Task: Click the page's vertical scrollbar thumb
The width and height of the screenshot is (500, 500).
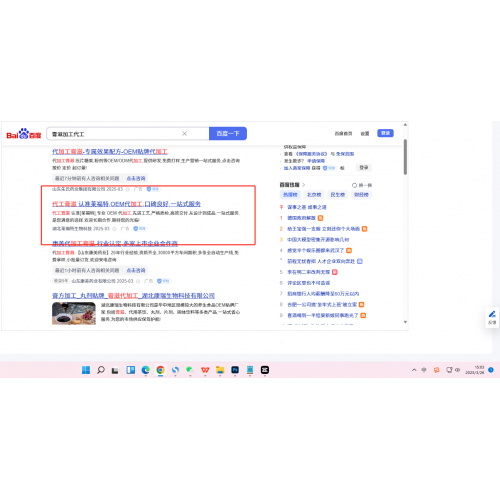Action: point(405,157)
